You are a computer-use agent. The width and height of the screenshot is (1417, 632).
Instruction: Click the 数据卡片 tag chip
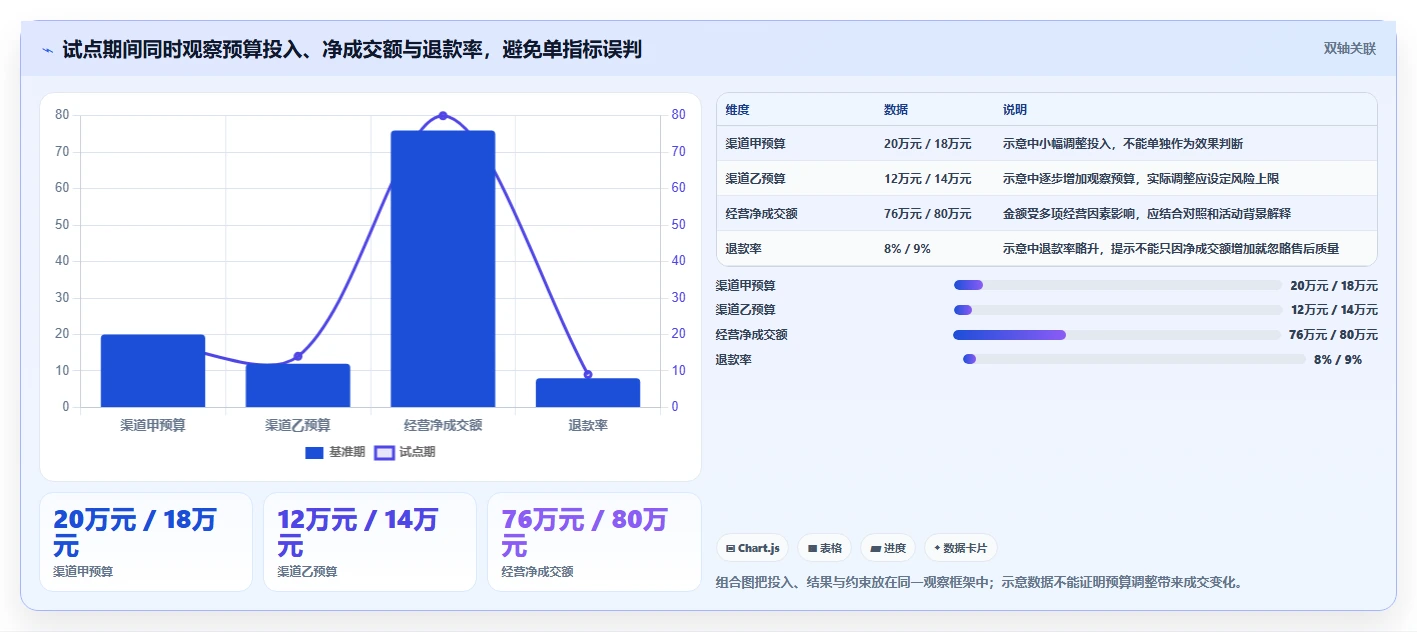click(961, 548)
